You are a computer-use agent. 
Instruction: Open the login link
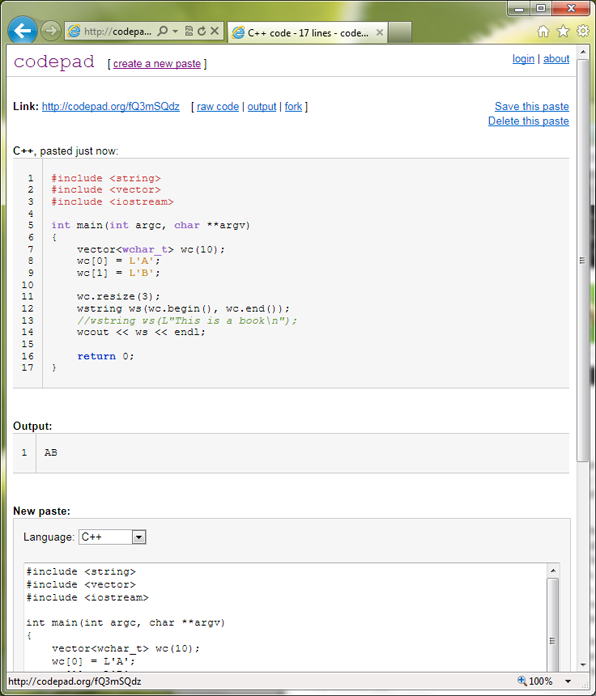coord(523,59)
